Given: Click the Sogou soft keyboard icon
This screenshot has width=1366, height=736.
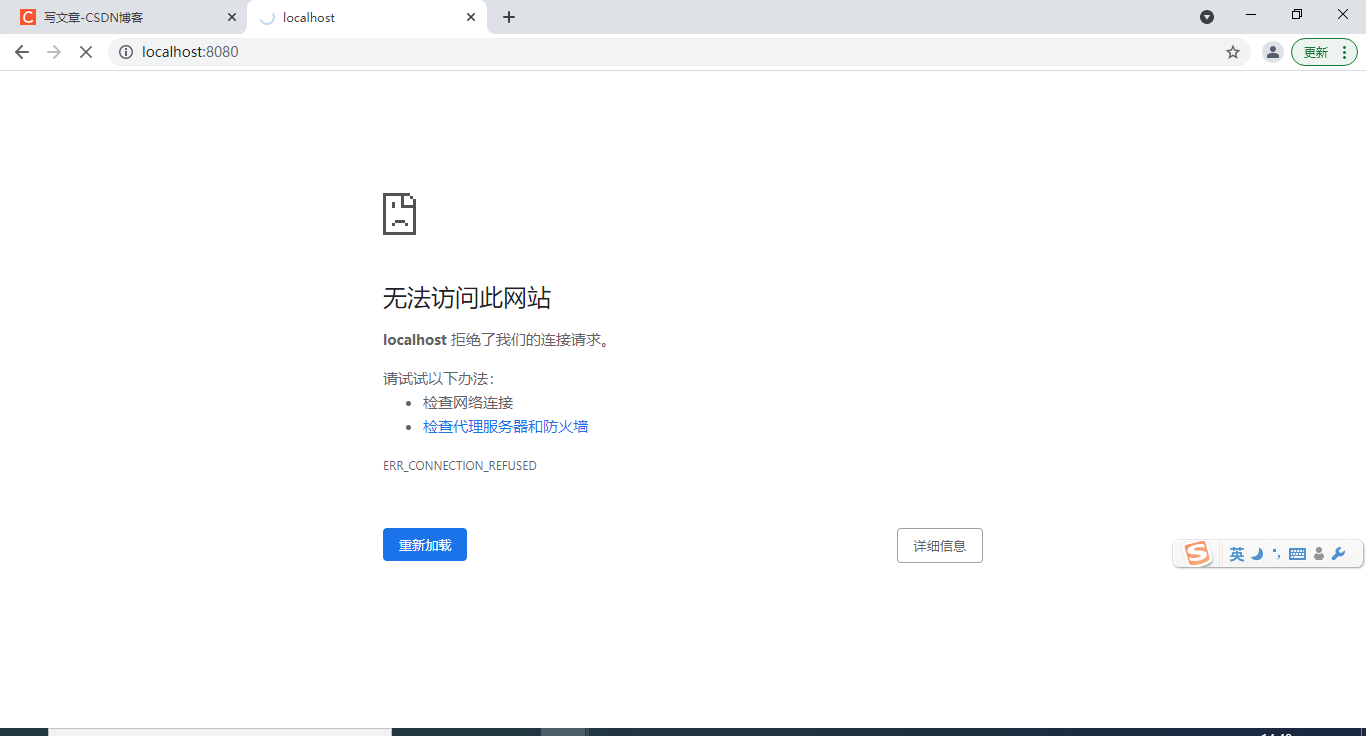Looking at the screenshot, I should 1297,553.
